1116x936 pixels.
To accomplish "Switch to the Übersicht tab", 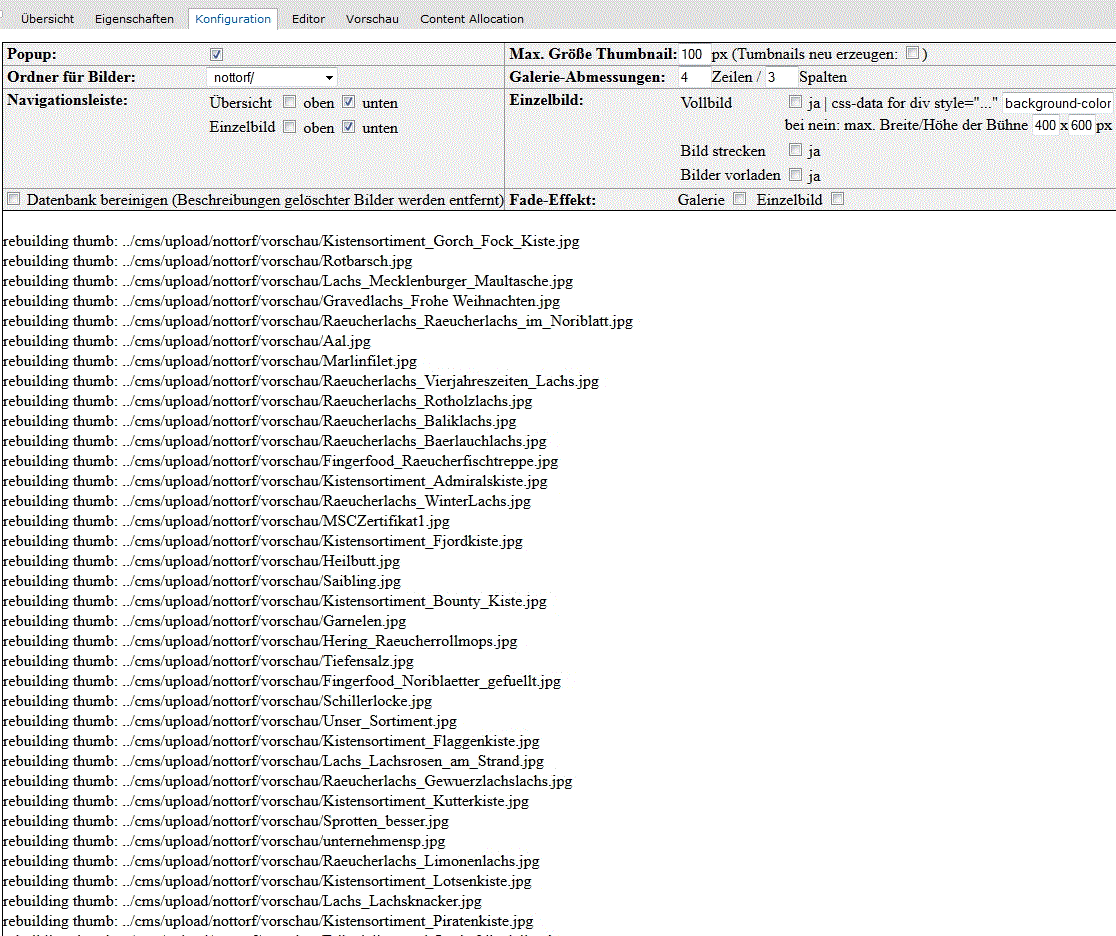I will (x=47, y=19).
